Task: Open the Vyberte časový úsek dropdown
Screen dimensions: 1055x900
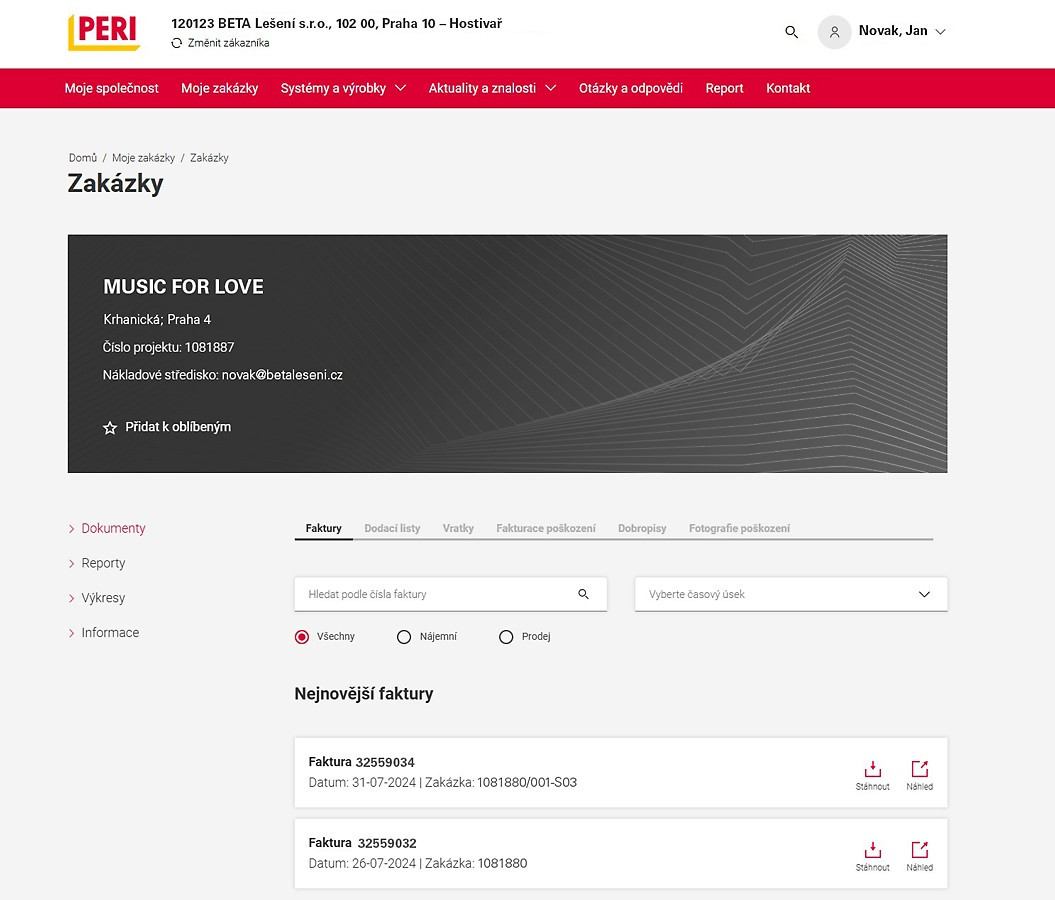Action: point(790,594)
